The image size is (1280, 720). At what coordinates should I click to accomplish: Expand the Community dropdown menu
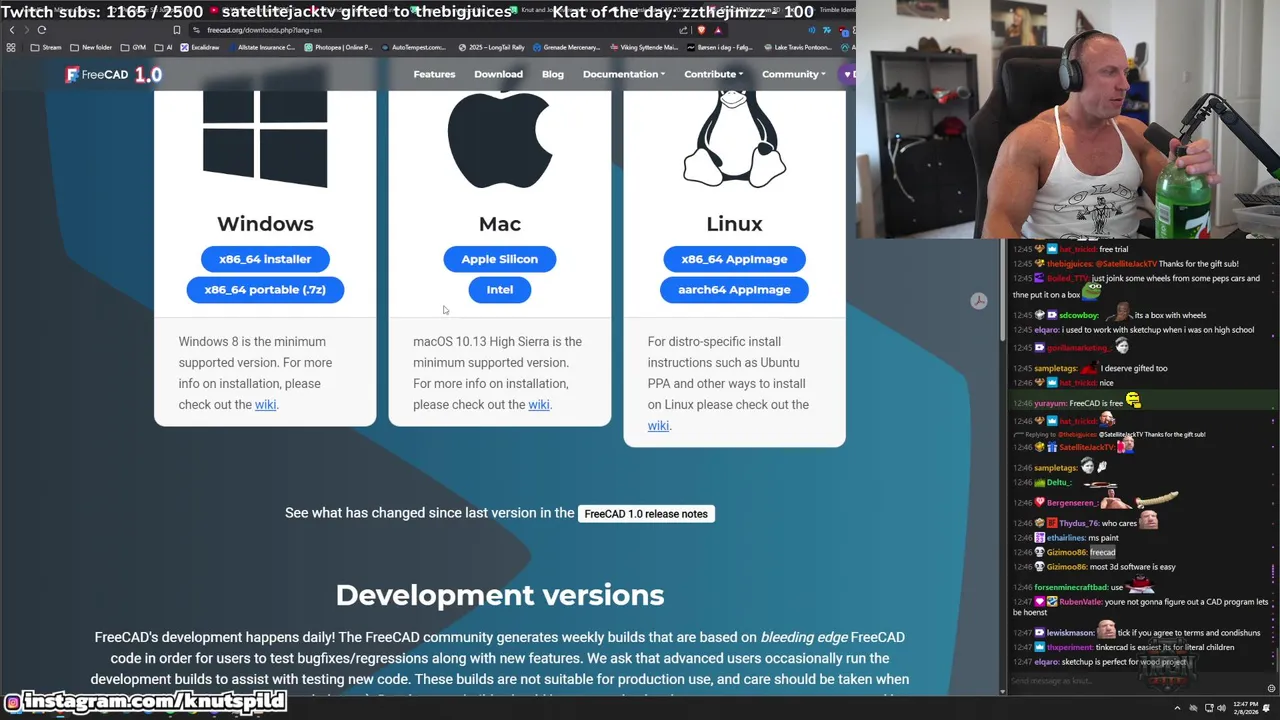pyautogui.click(x=794, y=74)
